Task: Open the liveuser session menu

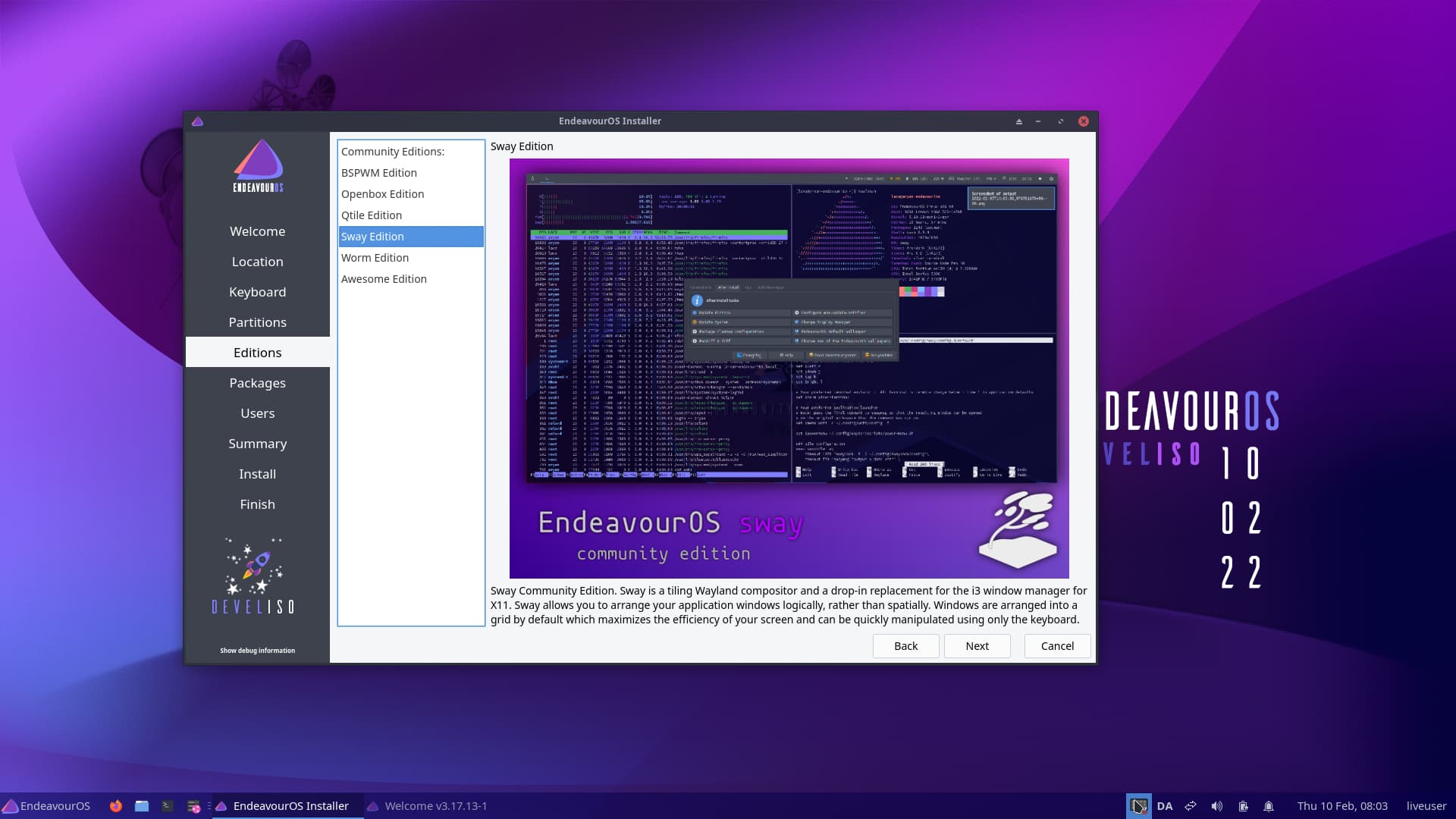Action: pos(1426,806)
